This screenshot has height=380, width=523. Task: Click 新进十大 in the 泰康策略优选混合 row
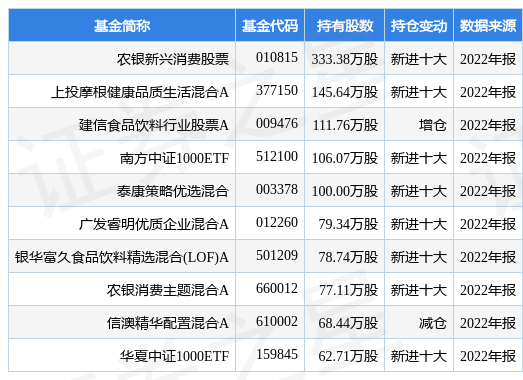[419, 192]
